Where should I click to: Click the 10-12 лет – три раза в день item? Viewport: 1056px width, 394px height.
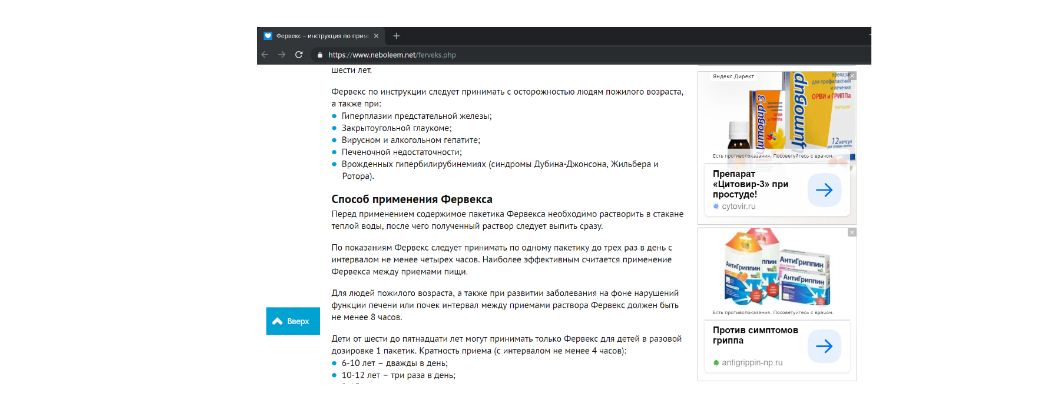click(398, 375)
